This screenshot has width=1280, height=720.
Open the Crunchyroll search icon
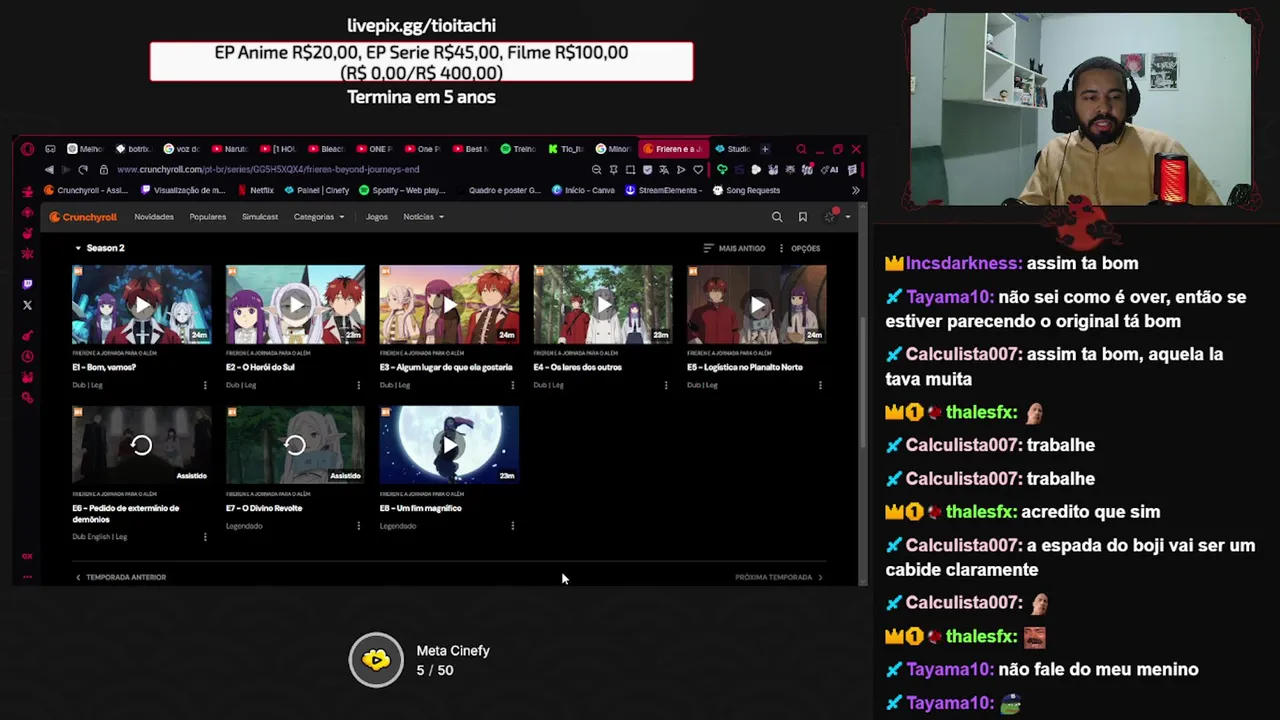click(x=777, y=217)
